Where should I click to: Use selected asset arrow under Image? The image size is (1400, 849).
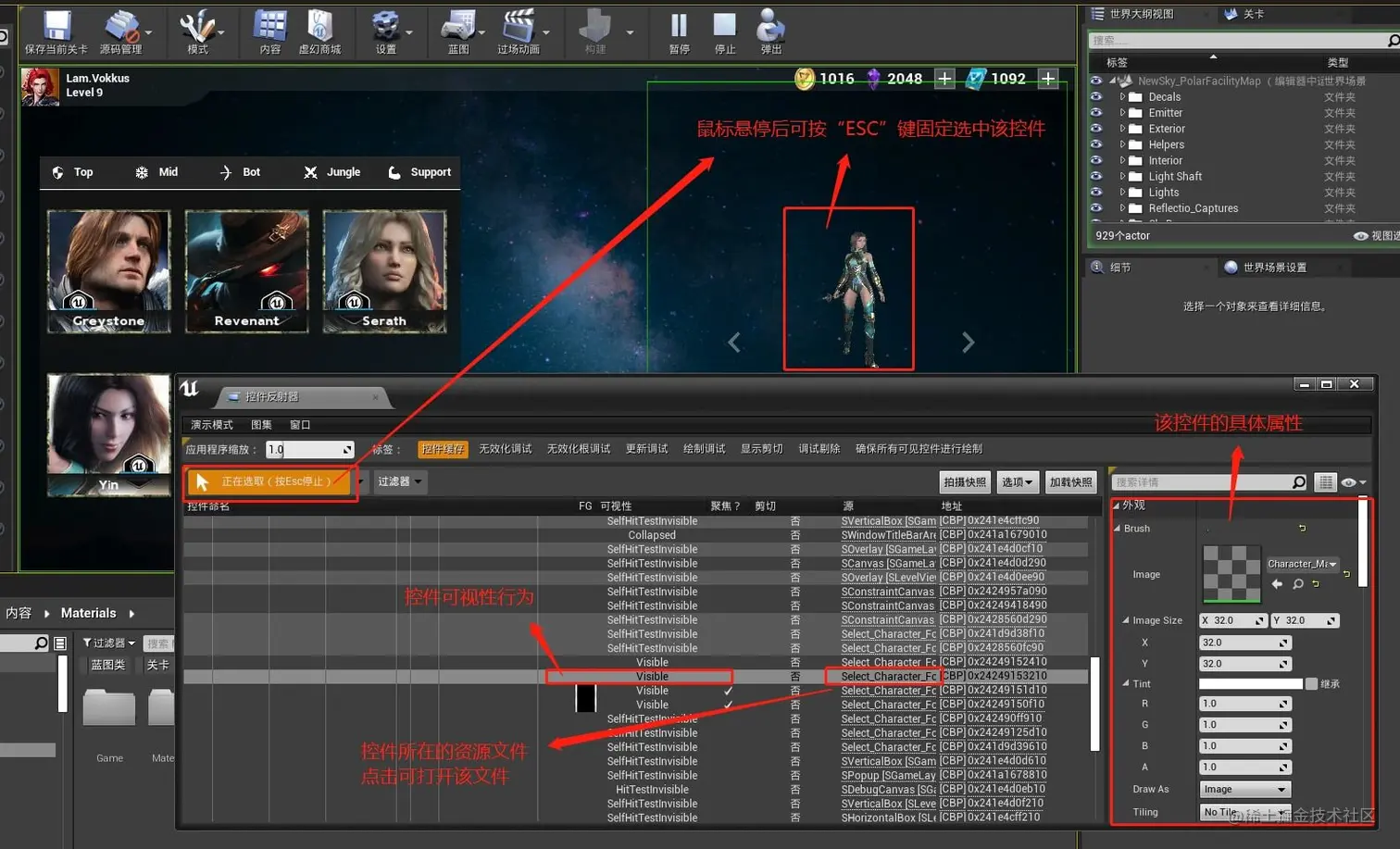(x=1277, y=584)
